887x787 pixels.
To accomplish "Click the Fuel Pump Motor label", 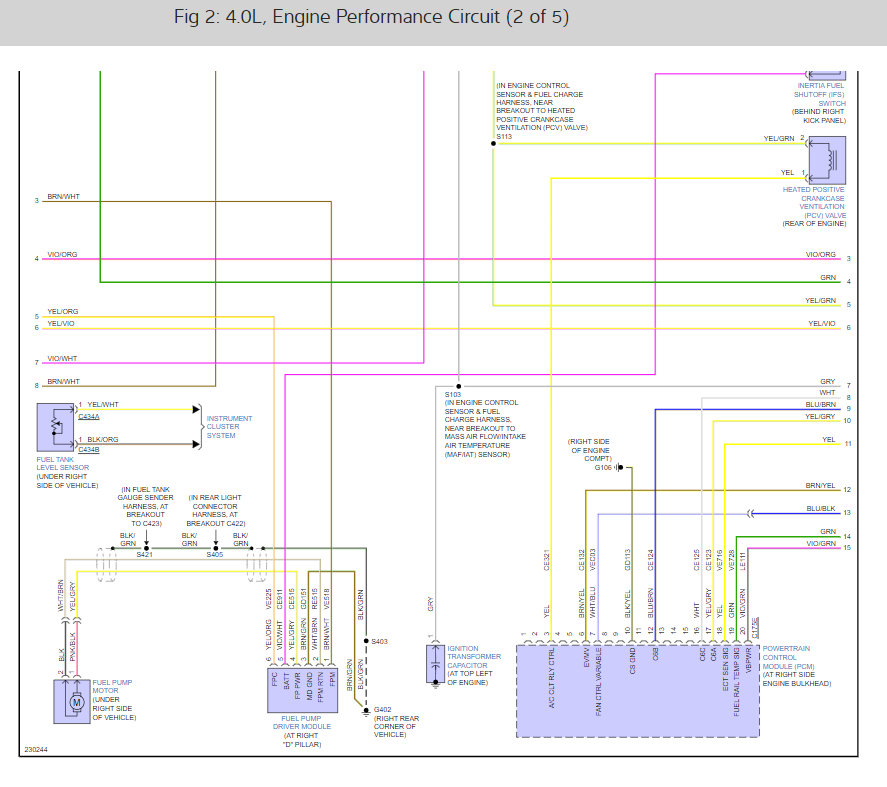I will pos(112,686).
